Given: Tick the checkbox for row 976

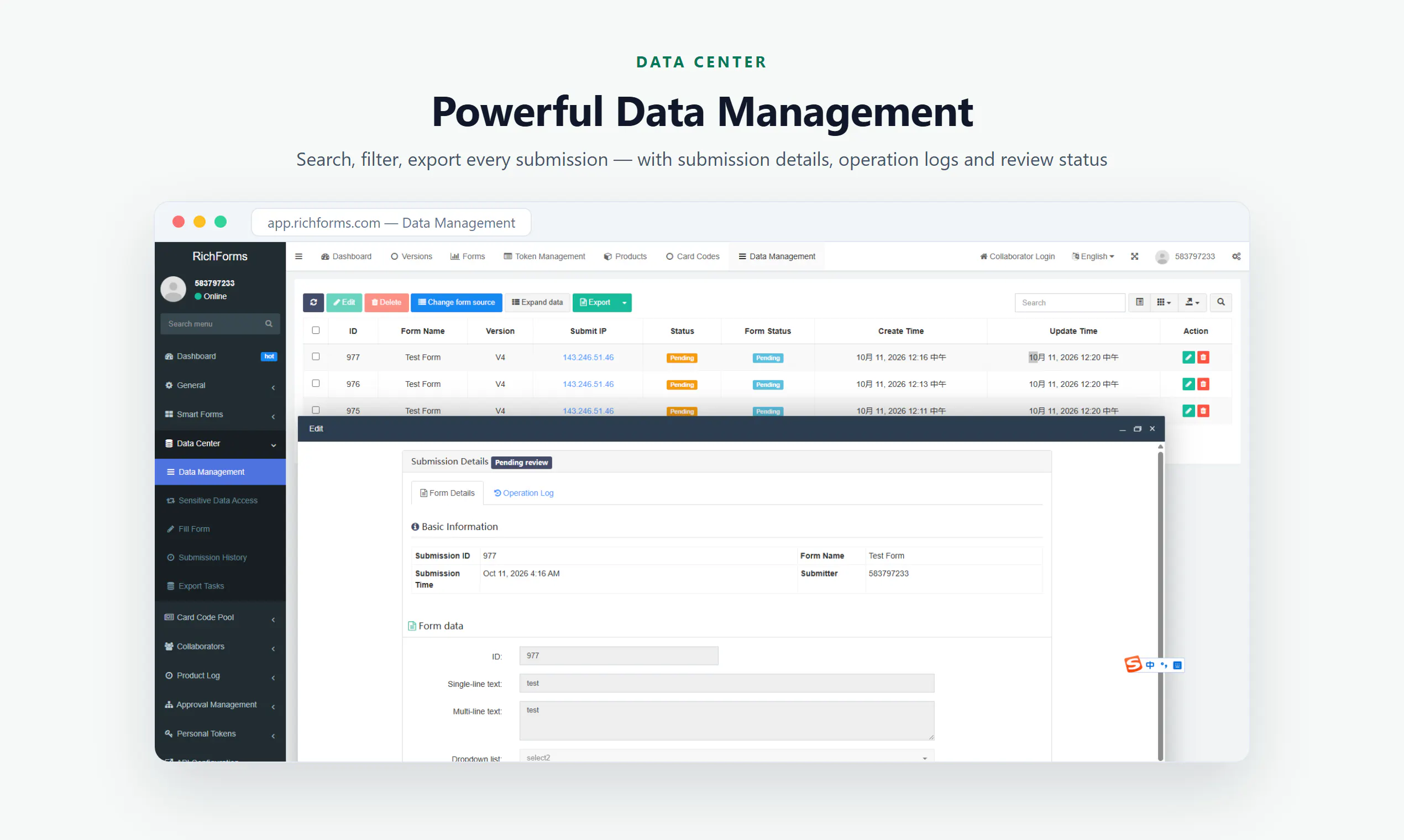Looking at the screenshot, I should [316, 383].
